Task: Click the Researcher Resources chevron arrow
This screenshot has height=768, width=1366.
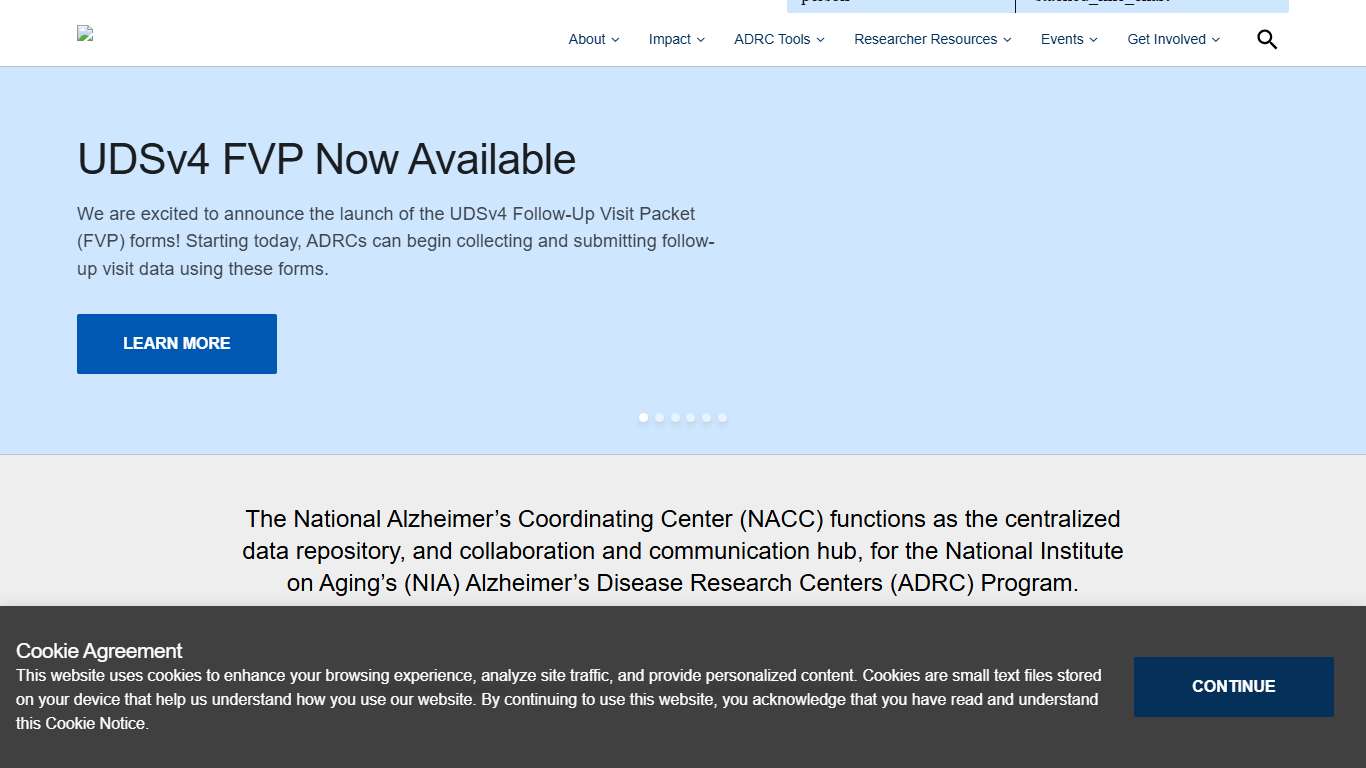Action: [1007, 40]
